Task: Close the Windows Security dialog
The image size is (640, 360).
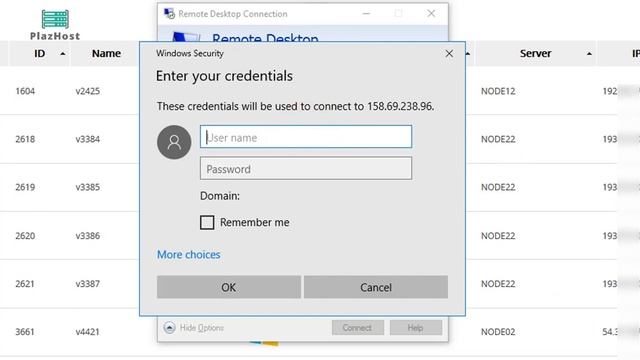Action: 449,53
